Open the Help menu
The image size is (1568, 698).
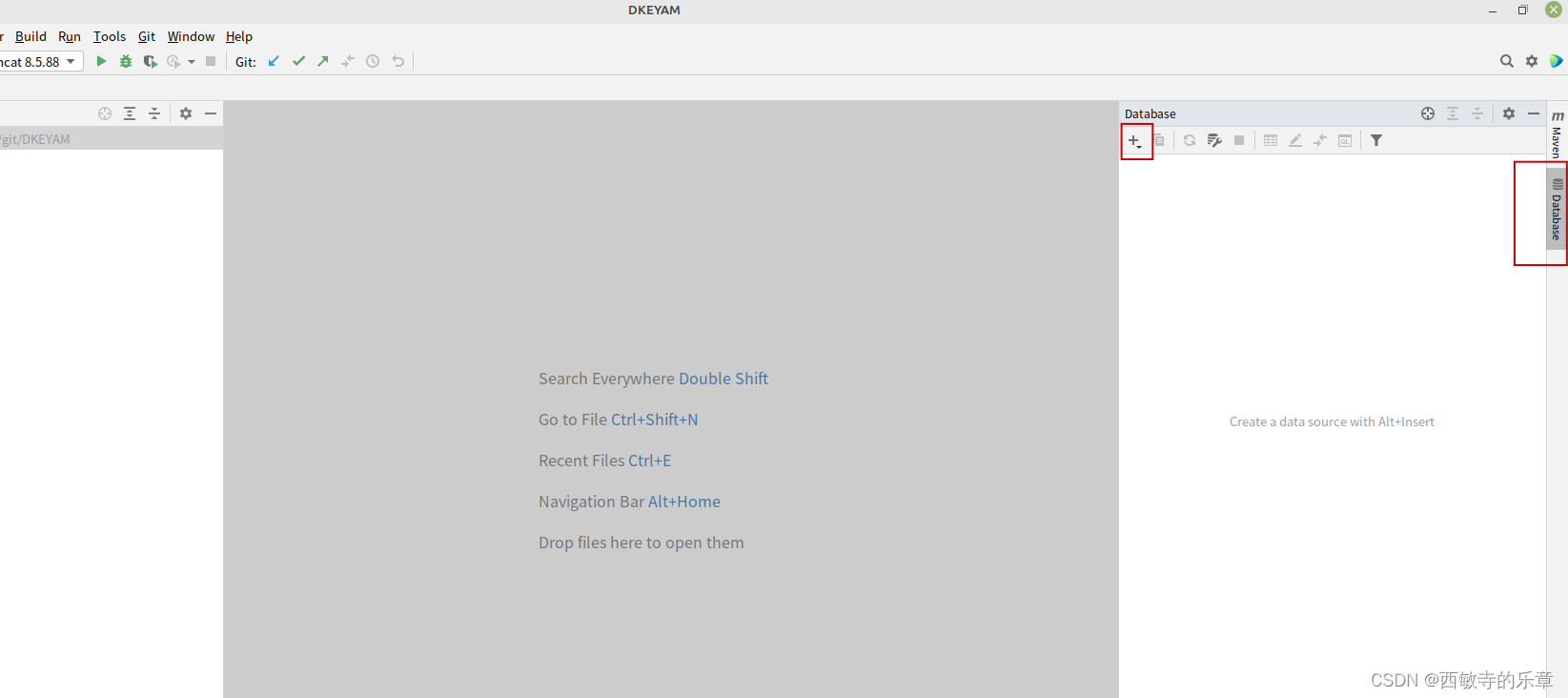pyautogui.click(x=239, y=36)
